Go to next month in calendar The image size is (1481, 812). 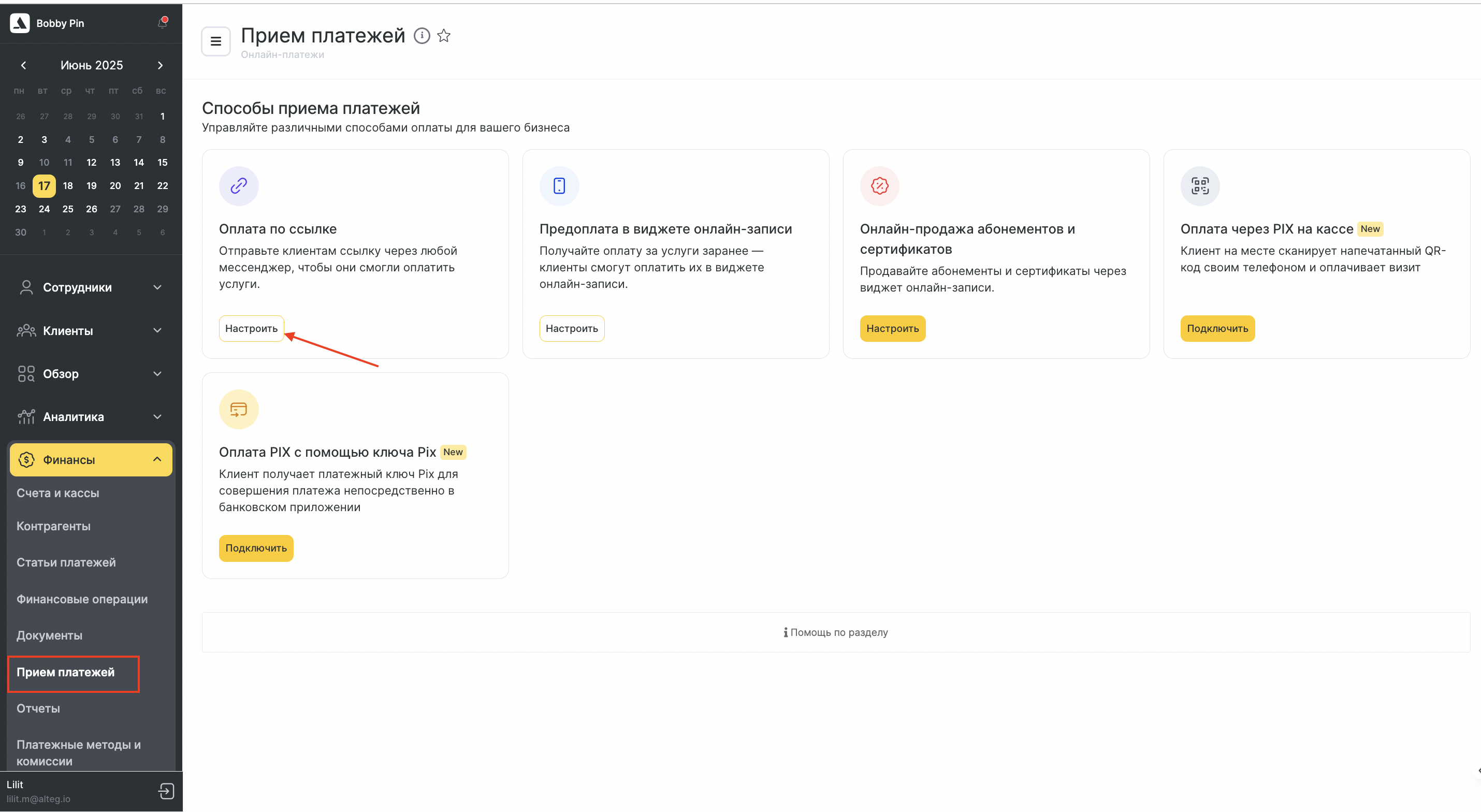(161, 66)
